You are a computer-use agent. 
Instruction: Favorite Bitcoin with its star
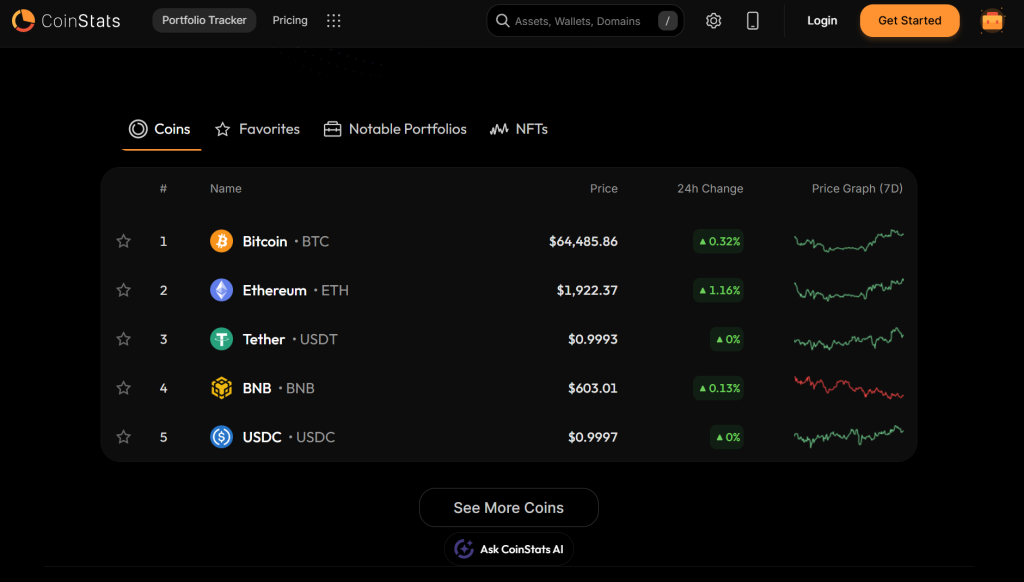pyautogui.click(x=123, y=241)
